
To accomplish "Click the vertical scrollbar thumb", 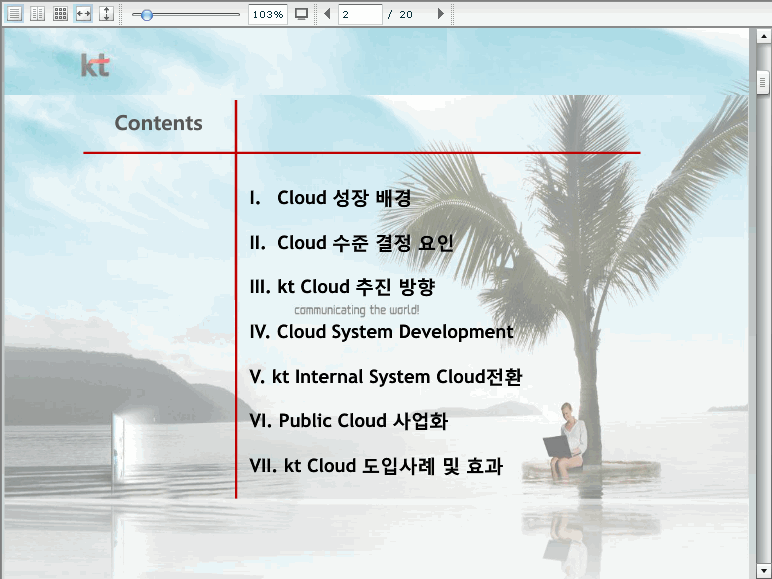I will tap(763, 83).
